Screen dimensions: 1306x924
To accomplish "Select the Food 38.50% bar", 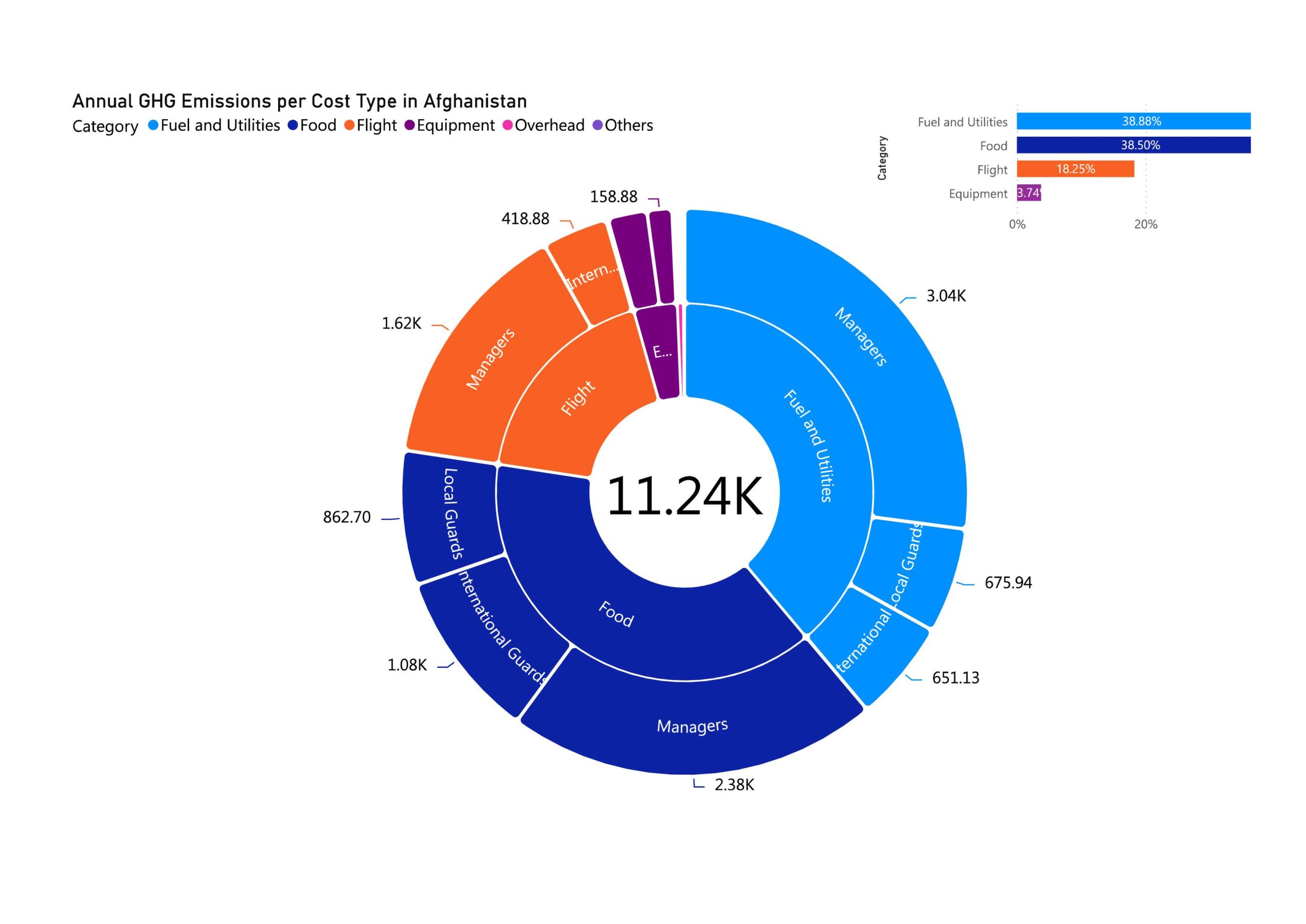I will pyautogui.click(x=1133, y=145).
